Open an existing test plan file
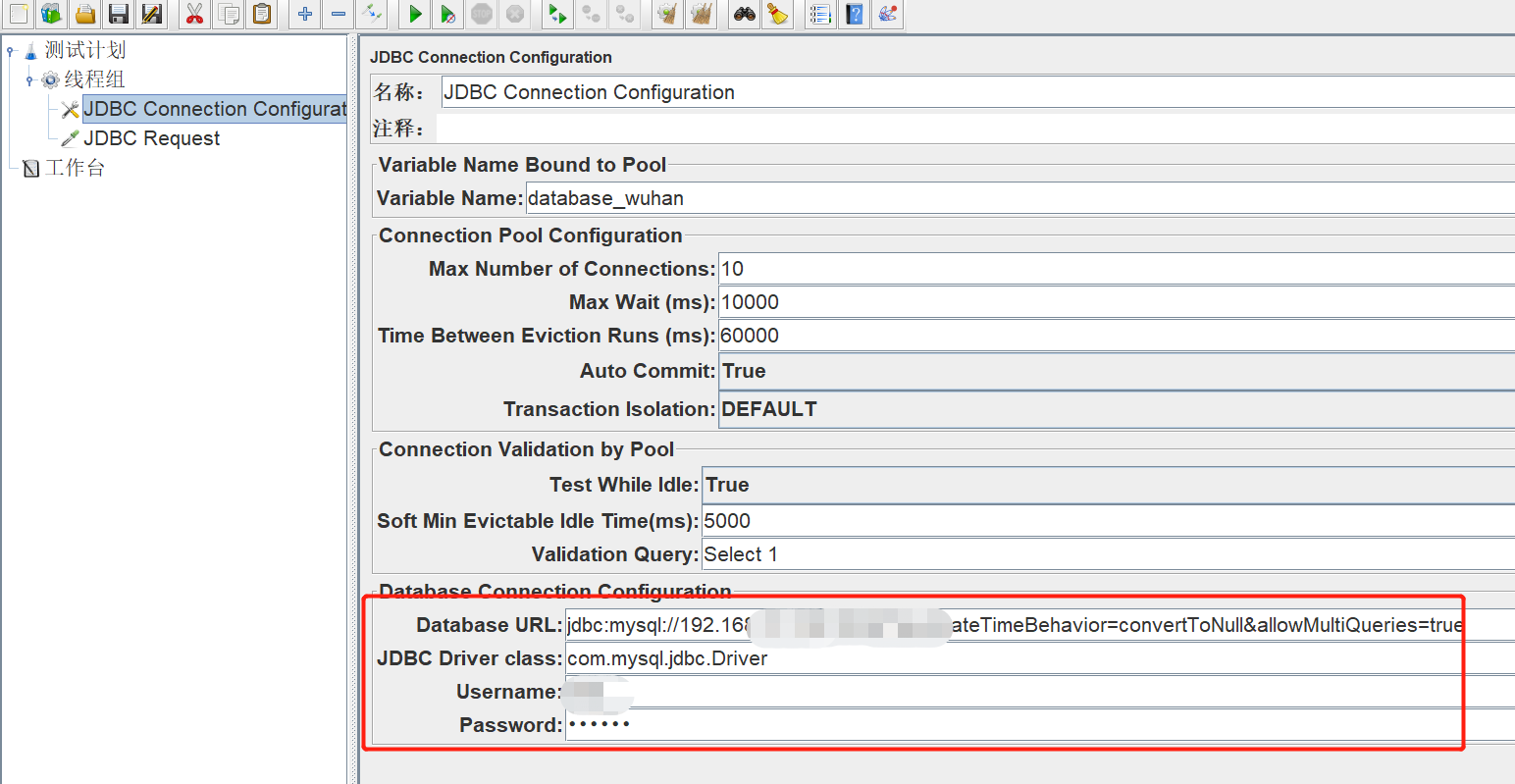Screen dimensions: 1515x784 pos(85,14)
